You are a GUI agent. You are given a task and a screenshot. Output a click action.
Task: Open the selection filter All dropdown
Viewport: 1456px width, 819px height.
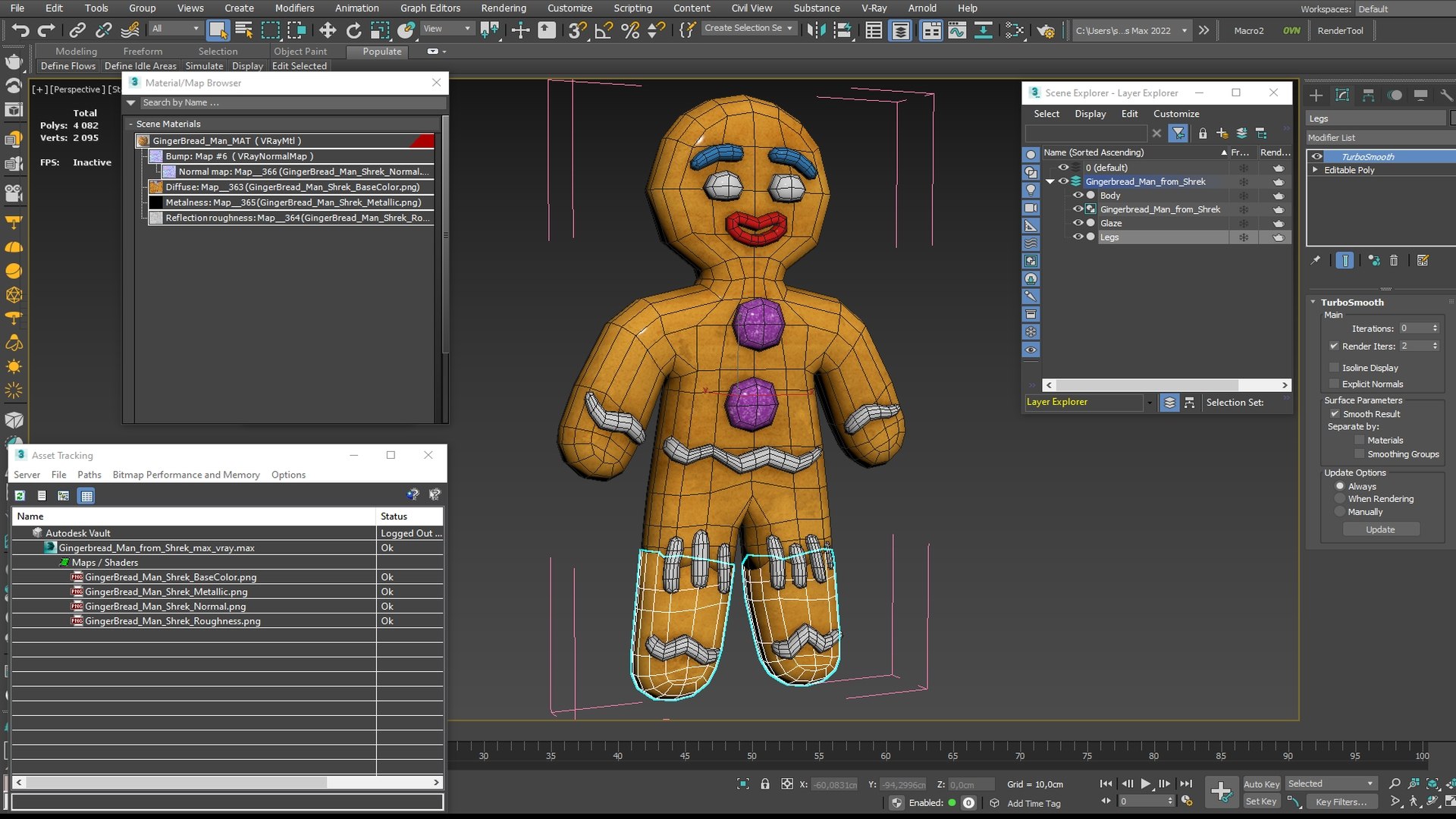pos(175,29)
